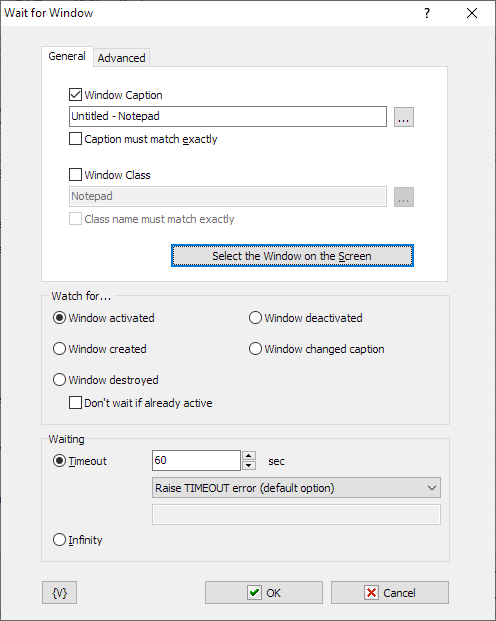Uncheck the Window Caption checkbox

point(75,95)
